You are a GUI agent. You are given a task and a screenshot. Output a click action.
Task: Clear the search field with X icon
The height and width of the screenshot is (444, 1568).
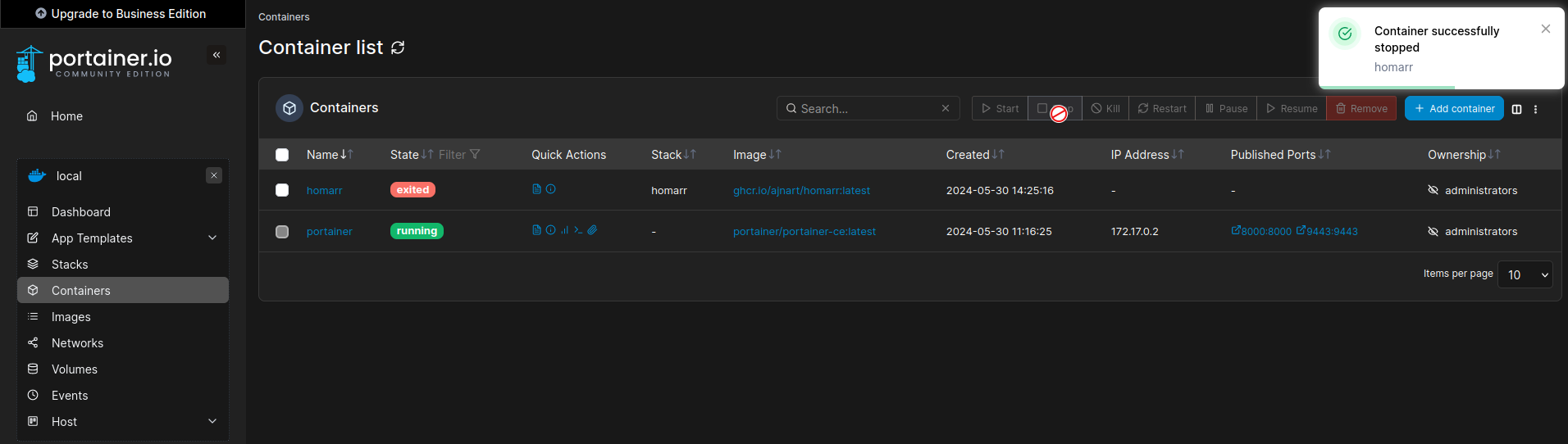pos(946,108)
